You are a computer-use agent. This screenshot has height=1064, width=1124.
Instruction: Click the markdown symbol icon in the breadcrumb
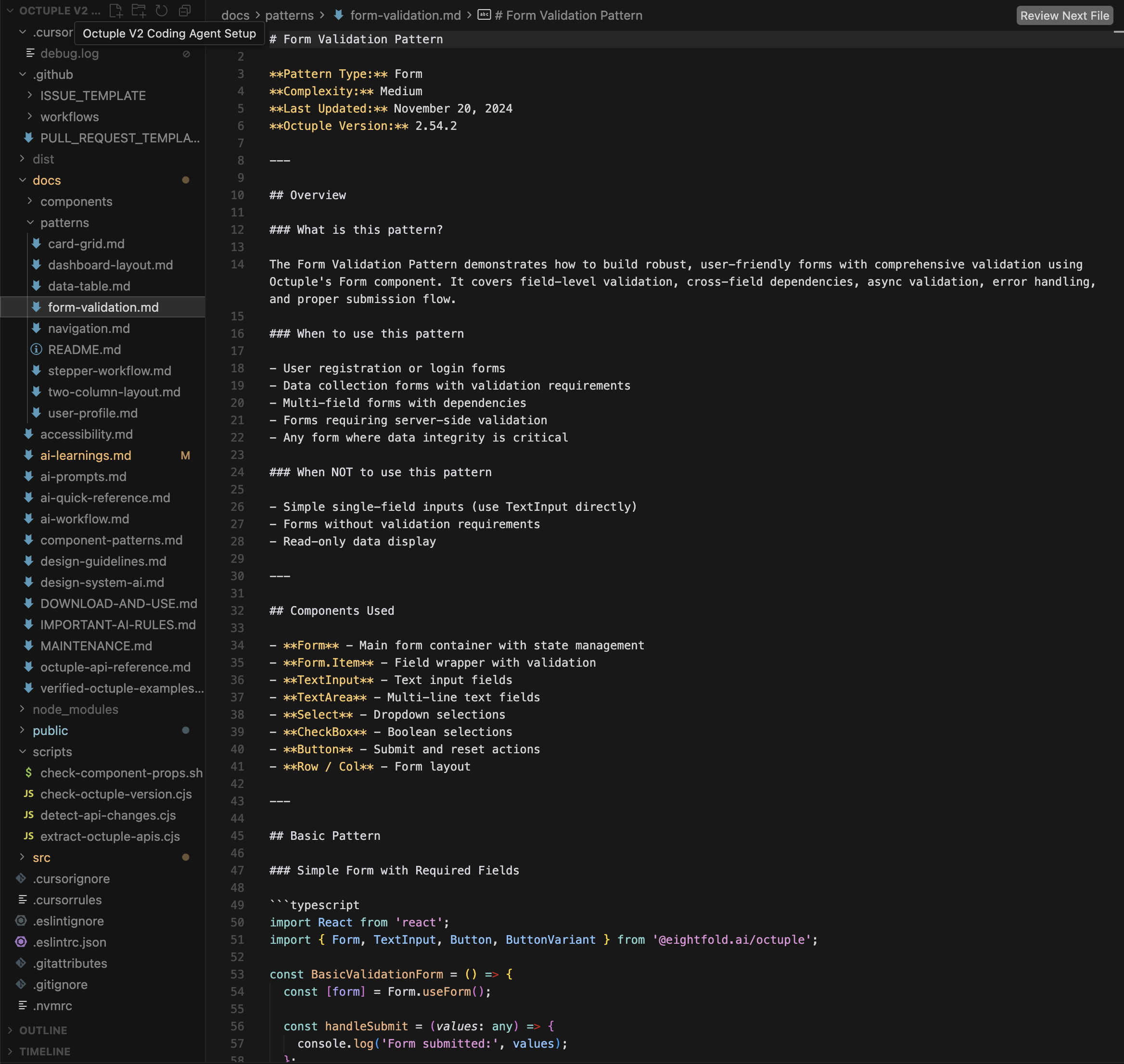point(484,15)
